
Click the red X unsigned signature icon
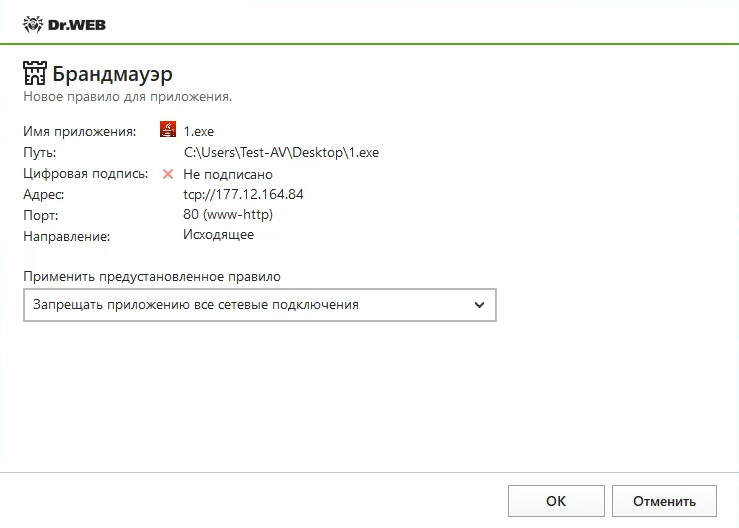coord(168,174)
